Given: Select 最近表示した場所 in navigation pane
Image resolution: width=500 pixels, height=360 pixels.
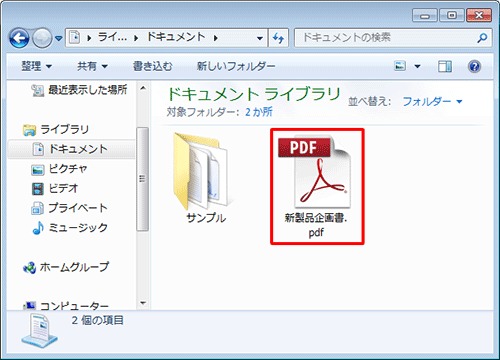Looking at the screenshot, I should click(88, 90).
